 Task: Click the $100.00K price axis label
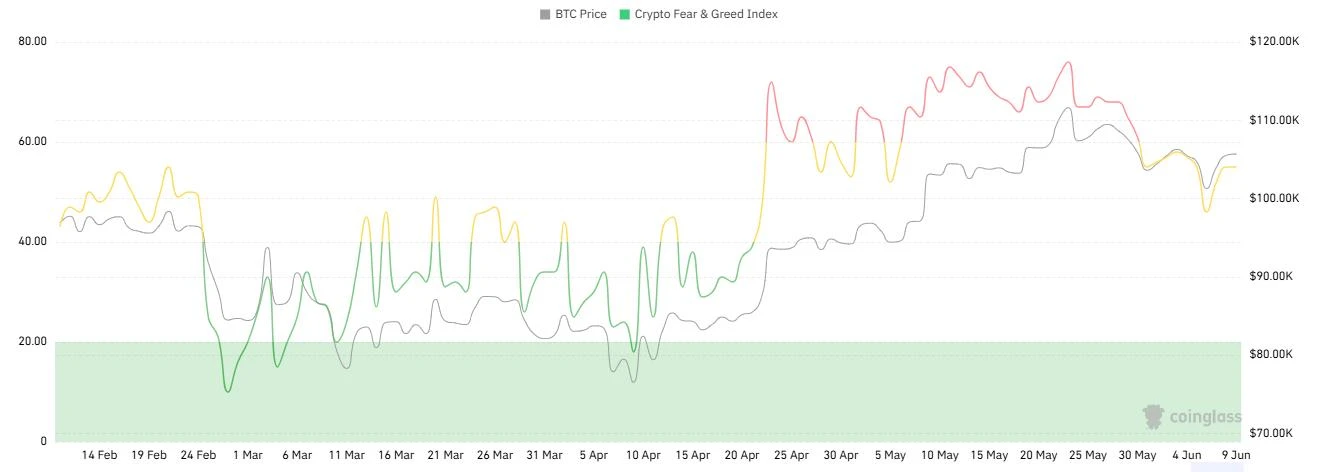[x=1274, y=198]
